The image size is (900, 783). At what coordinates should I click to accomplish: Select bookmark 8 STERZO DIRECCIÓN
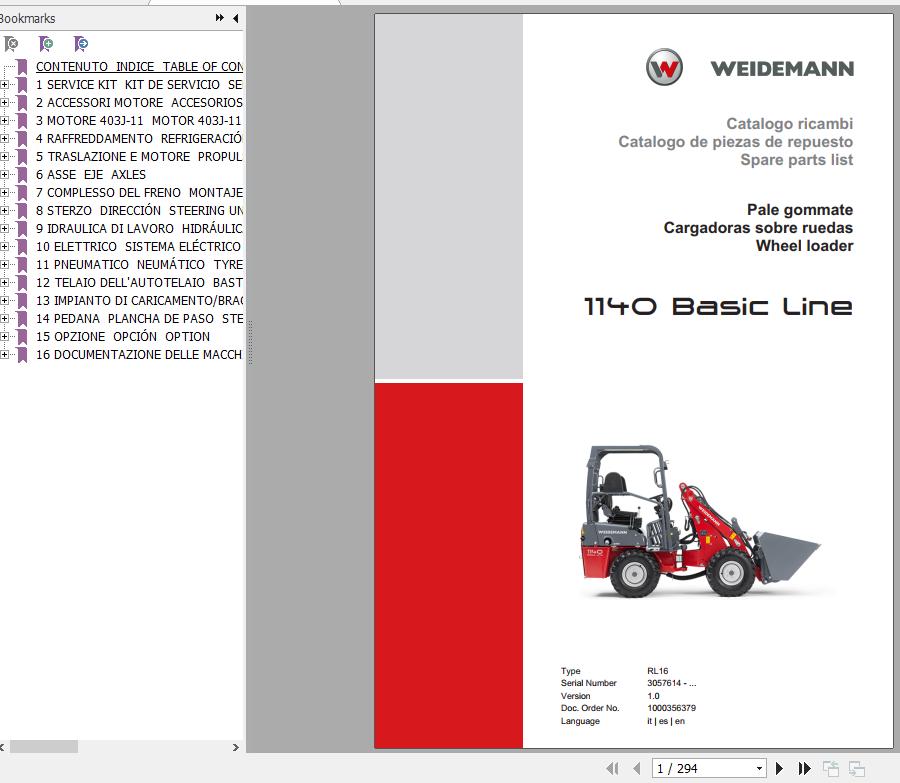[139, 210]
